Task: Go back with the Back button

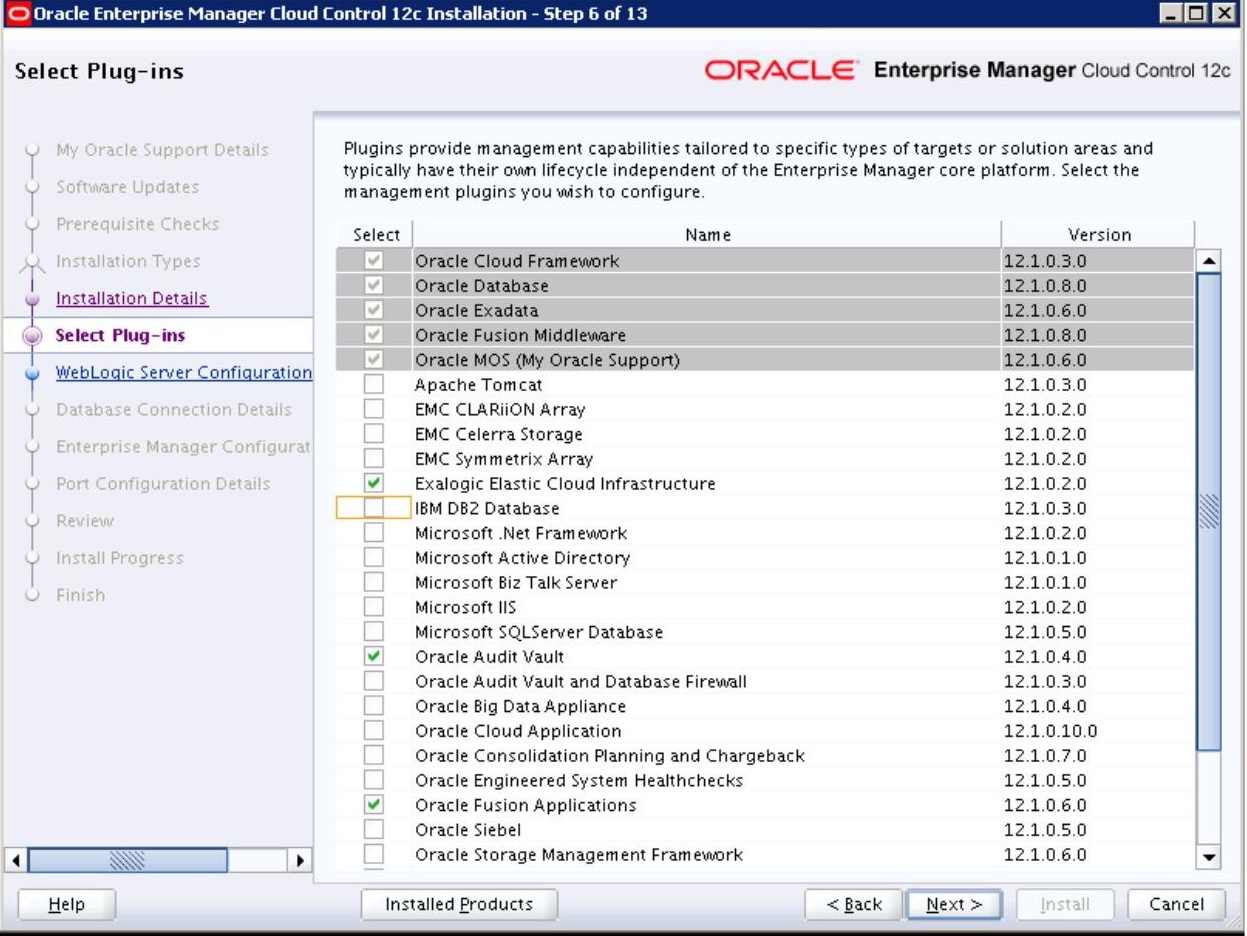Action: (854, 904)
